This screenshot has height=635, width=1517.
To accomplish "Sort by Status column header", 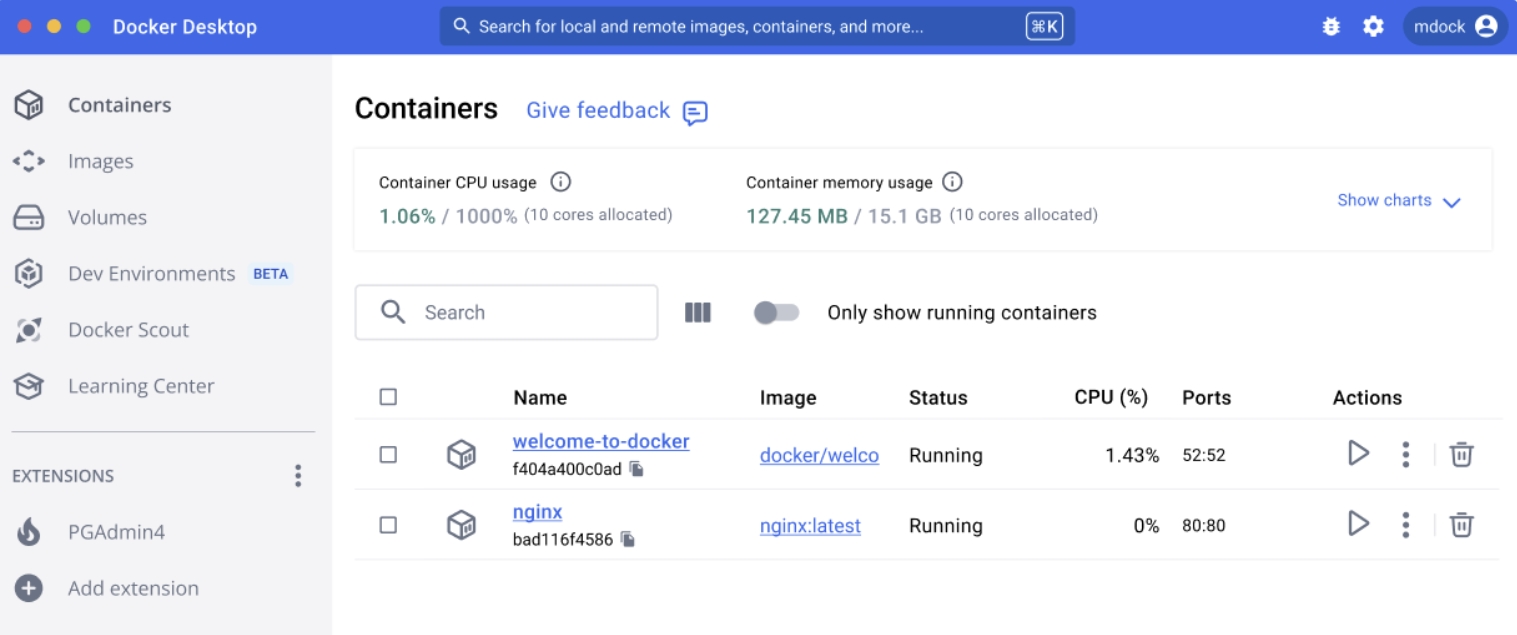I will [x=938, y=398].
